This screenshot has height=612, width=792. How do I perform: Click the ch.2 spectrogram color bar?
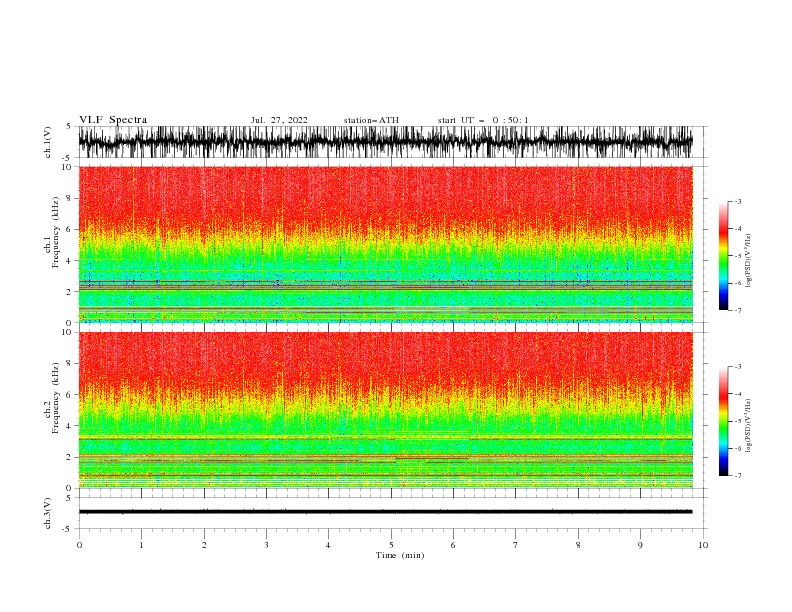[723, 421]
